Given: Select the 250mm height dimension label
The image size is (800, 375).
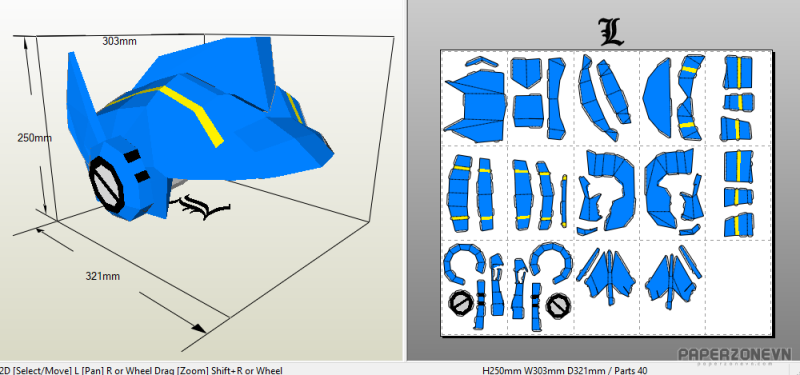Looking at the screenshot, I should click(34, 138).
